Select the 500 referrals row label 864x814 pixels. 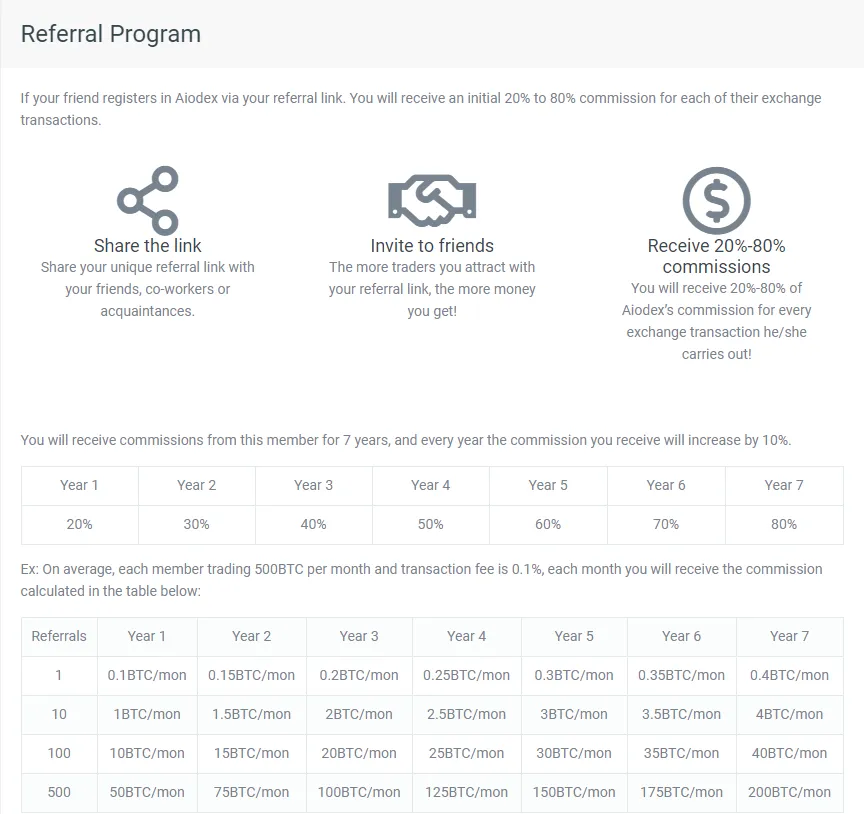tap(59, 792)
